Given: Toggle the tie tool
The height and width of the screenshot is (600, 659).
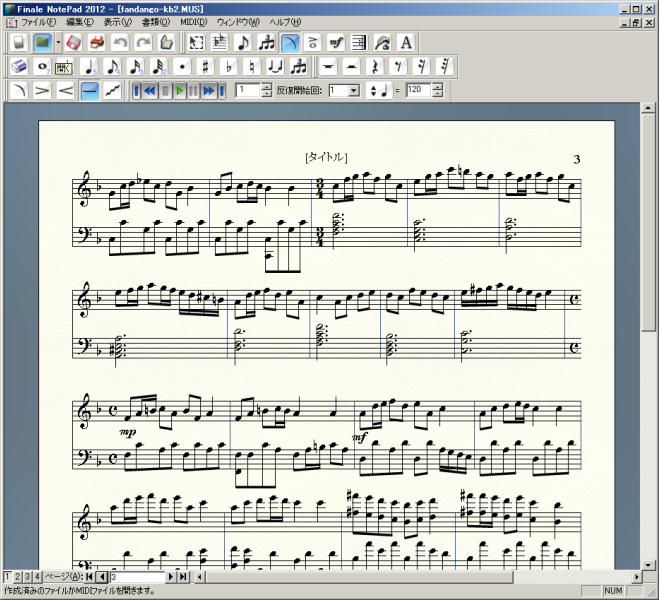Looking at the screenshot, I should (x=275, y=66).
